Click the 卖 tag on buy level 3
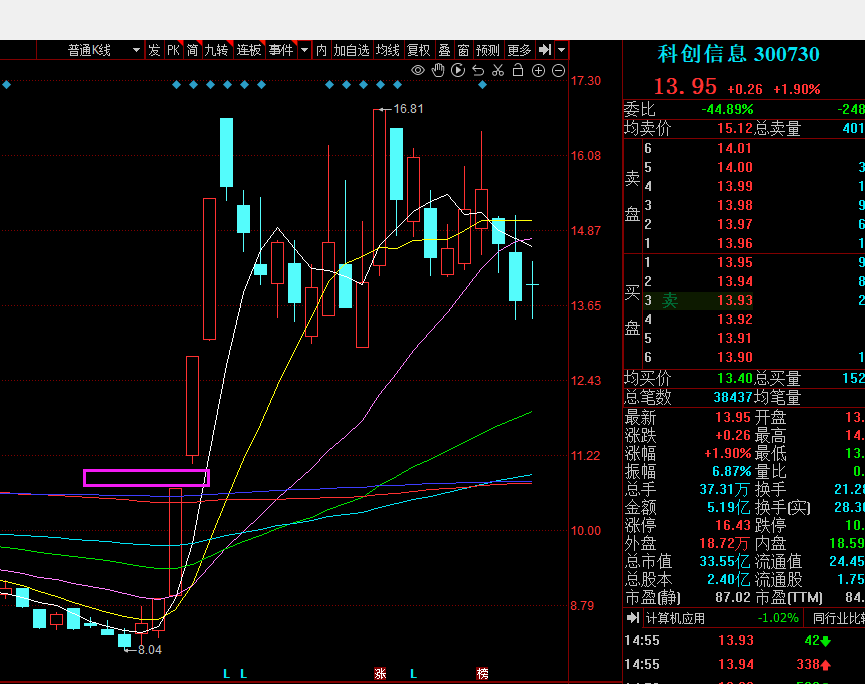The height and width of the screenshot is (684, 865). pyautogui.click(x=670, y=300)
